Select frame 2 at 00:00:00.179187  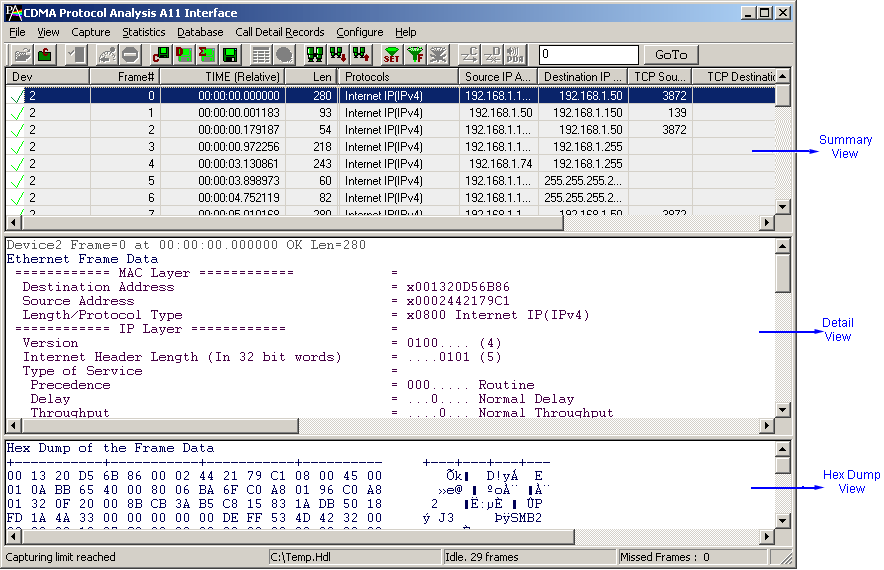(391, 130)
